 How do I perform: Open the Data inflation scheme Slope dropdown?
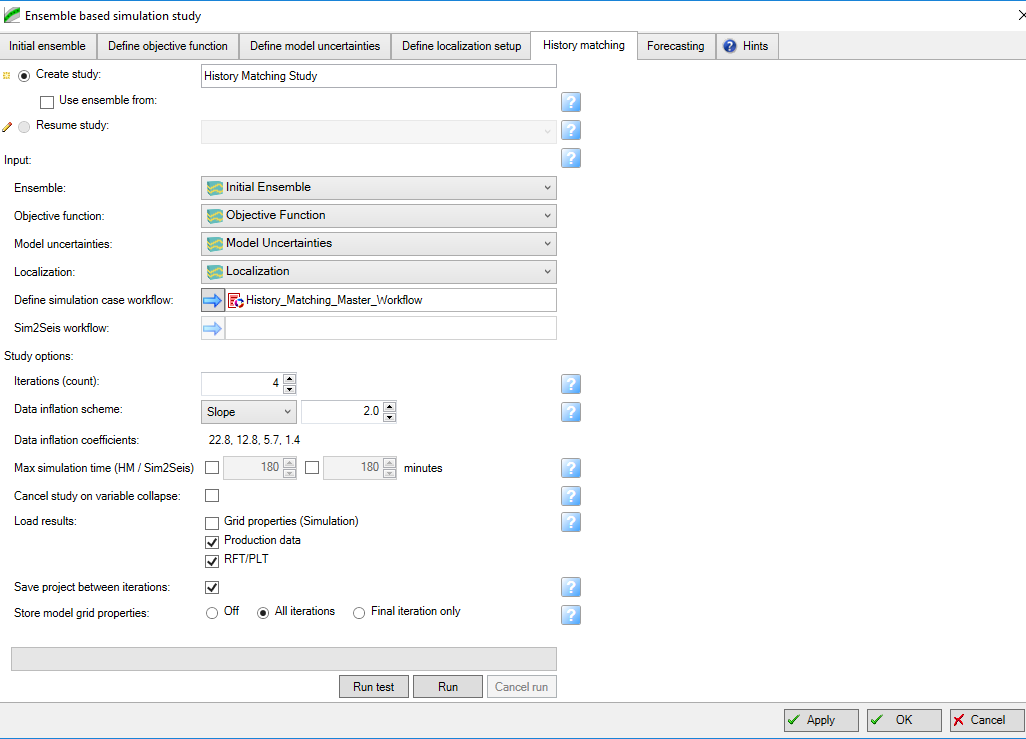(249, 412)
